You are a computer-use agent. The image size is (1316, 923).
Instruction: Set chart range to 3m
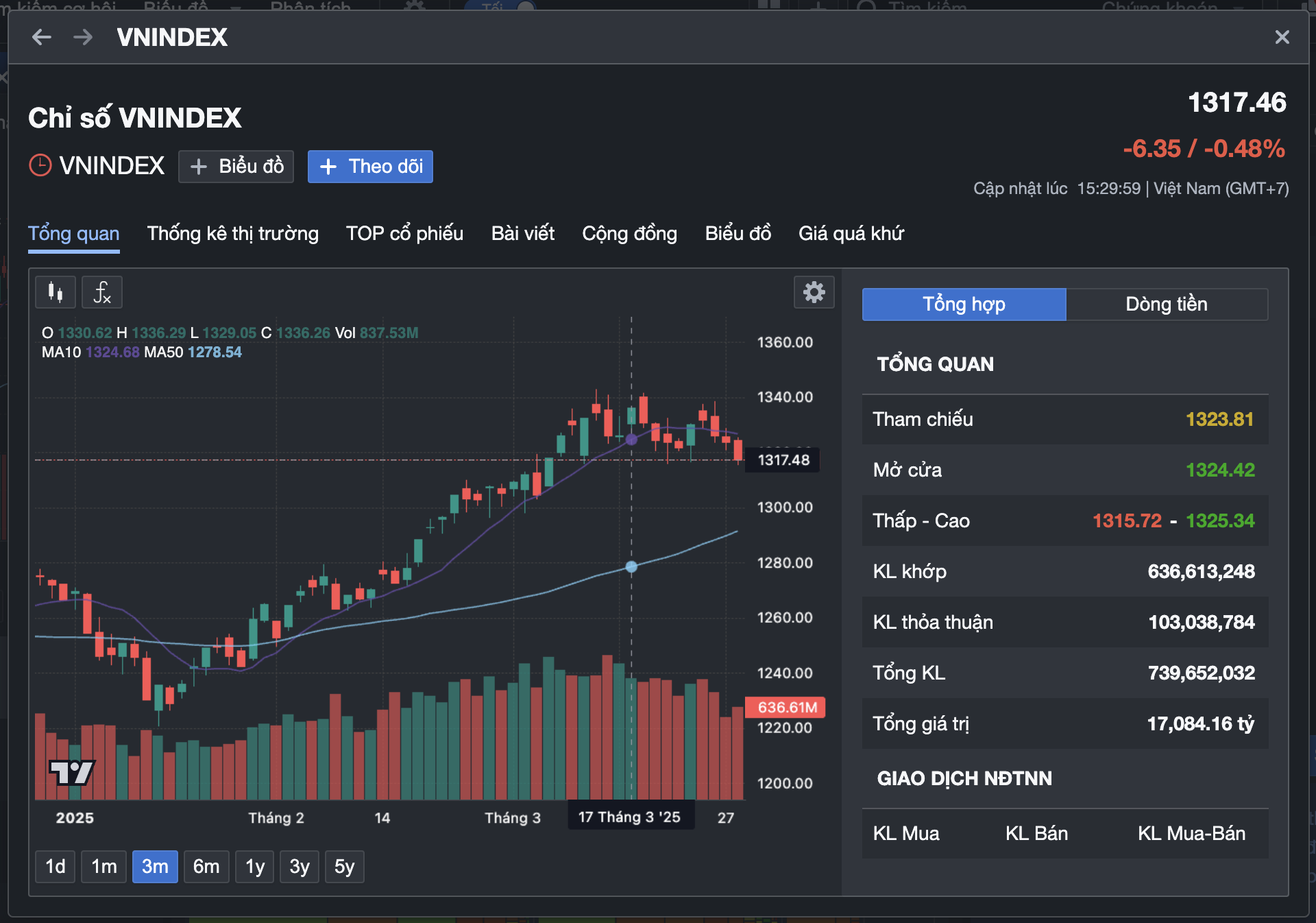pyautogui.click(x=155, y=867)
